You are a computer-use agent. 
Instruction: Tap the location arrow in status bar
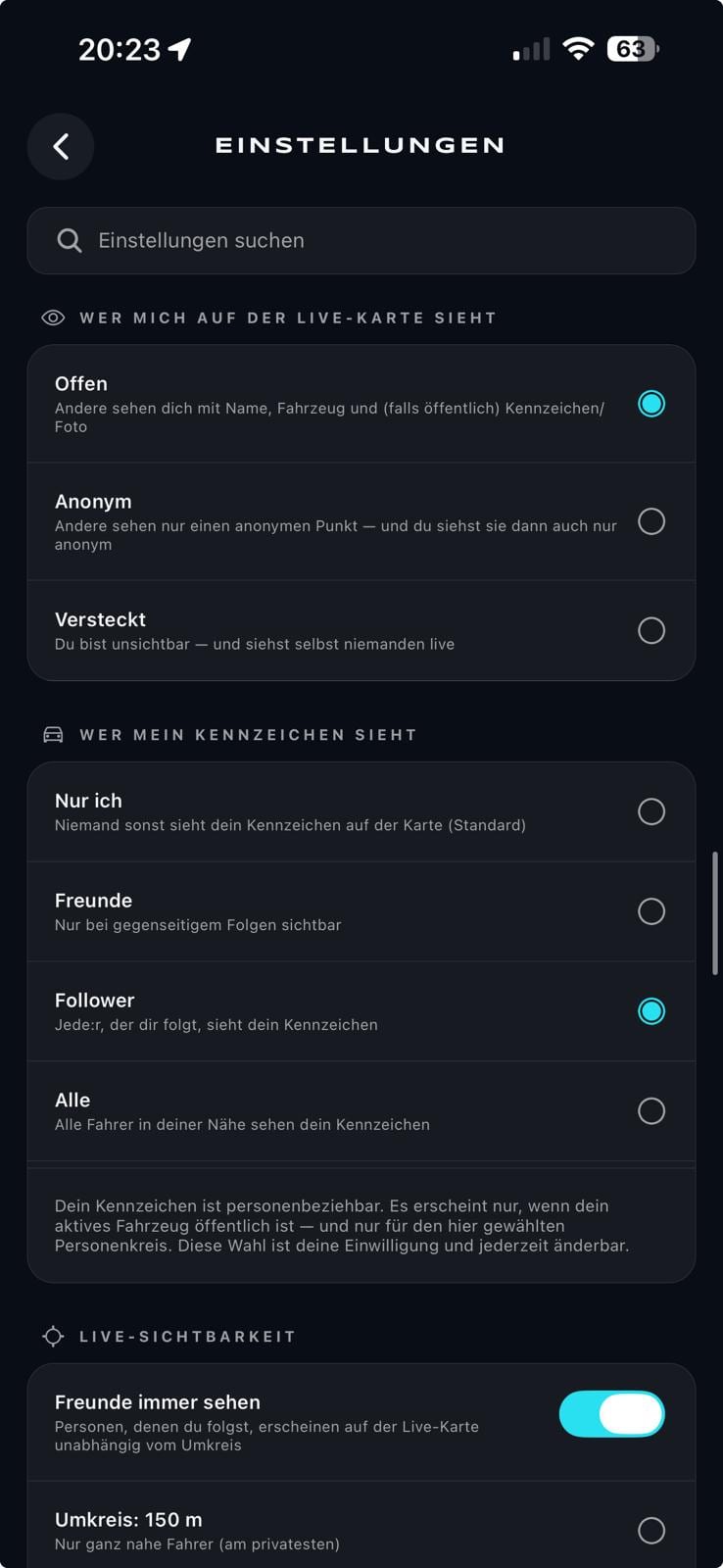click(179, 49)
